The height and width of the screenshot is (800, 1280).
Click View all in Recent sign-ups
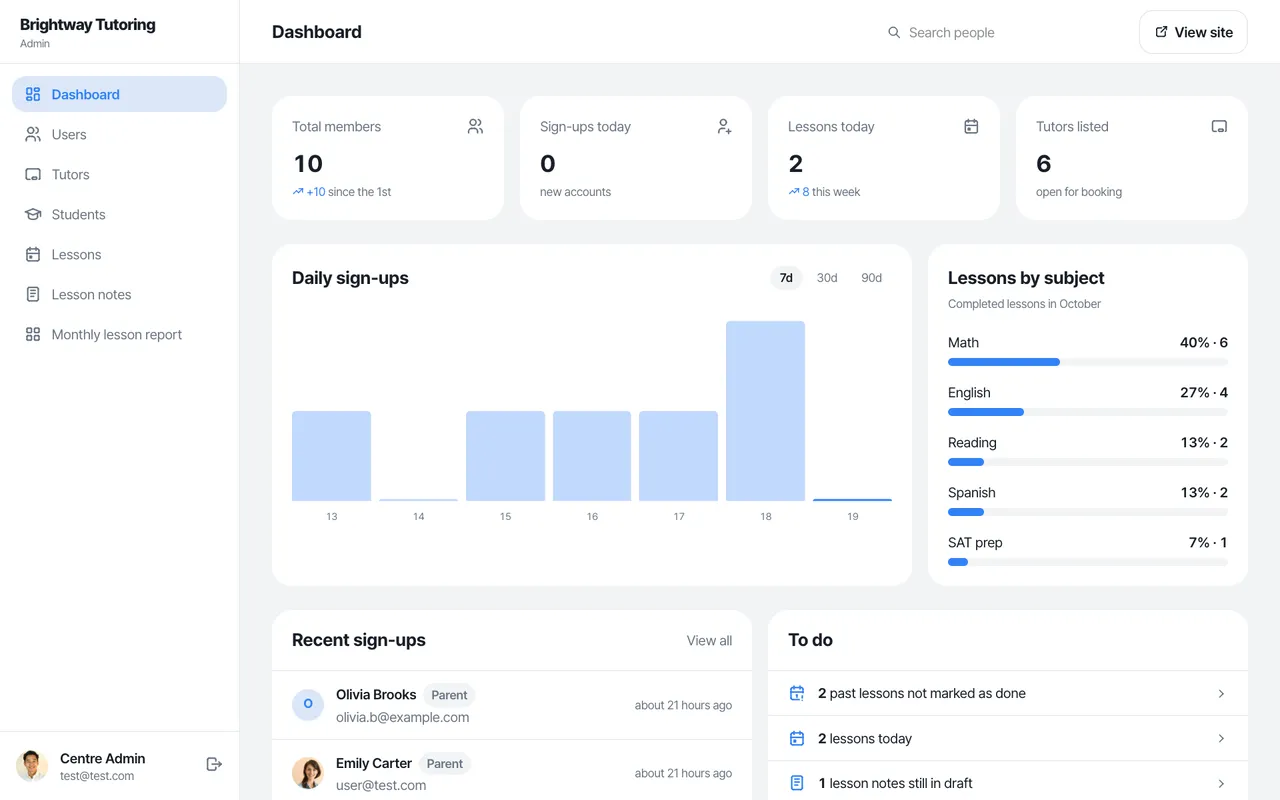tap(709, 640)
